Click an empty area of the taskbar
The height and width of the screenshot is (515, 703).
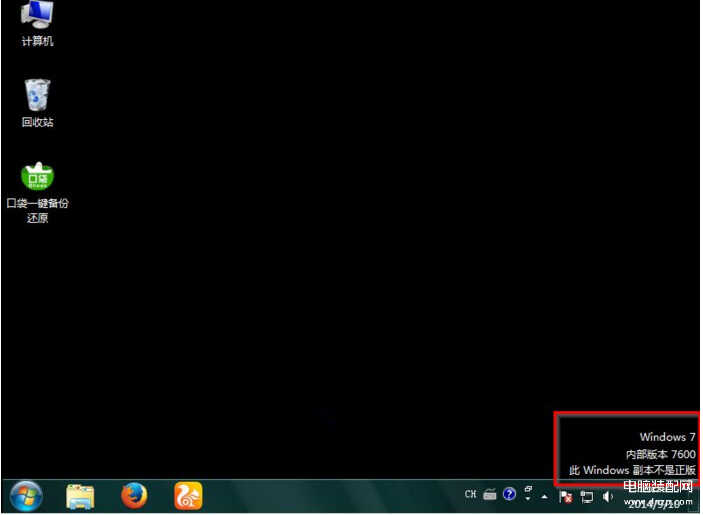pyautogui.click(x=330, y=496)
